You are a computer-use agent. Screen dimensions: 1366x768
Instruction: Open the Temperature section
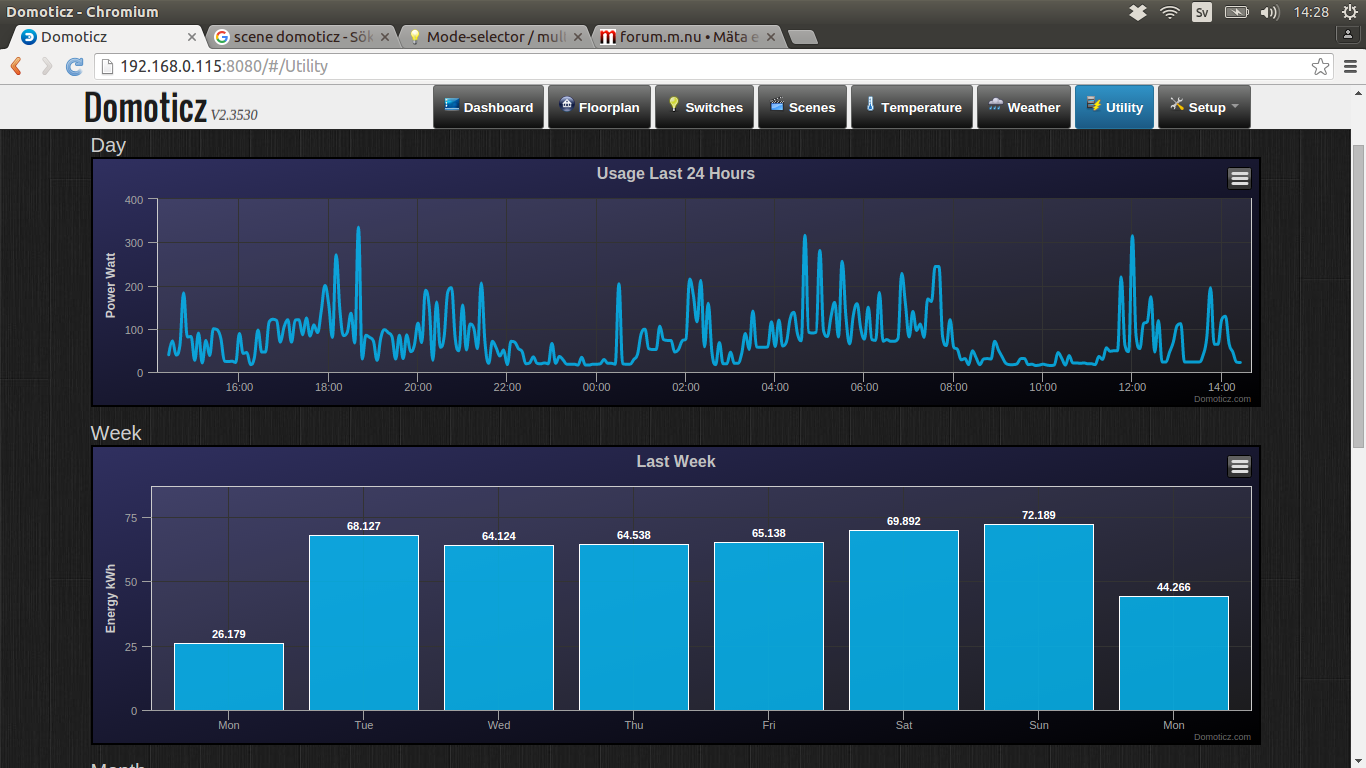coord(913,107)
